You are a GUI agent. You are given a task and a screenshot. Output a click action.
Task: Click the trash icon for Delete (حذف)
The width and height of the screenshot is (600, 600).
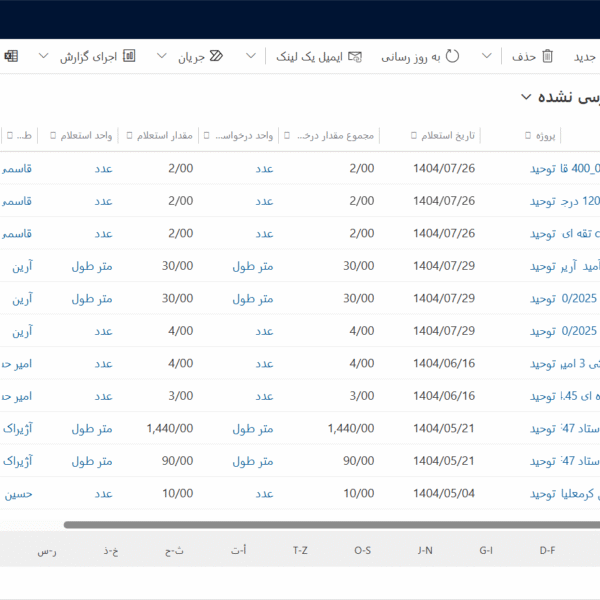coord(547,57)
